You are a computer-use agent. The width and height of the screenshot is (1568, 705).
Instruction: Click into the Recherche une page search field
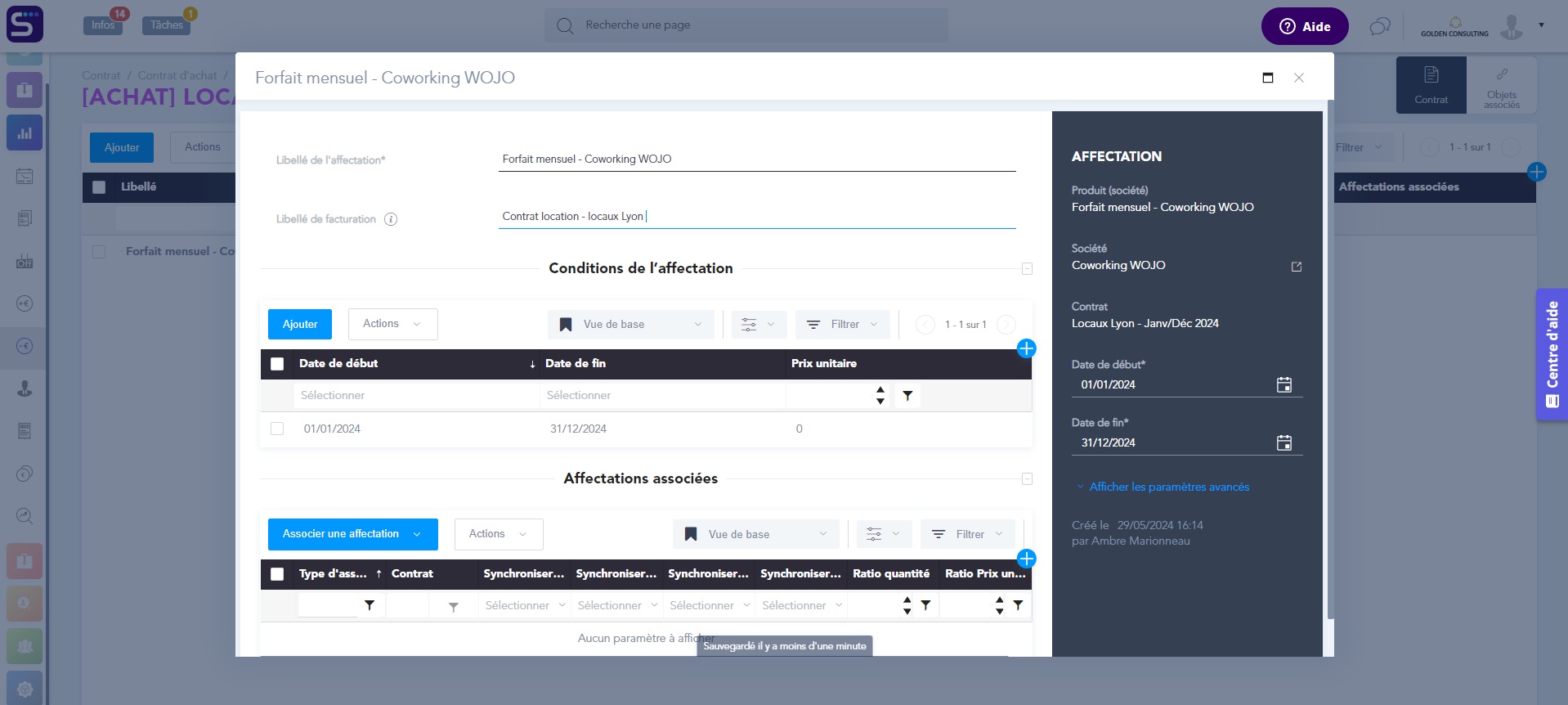tap(746, 25)
